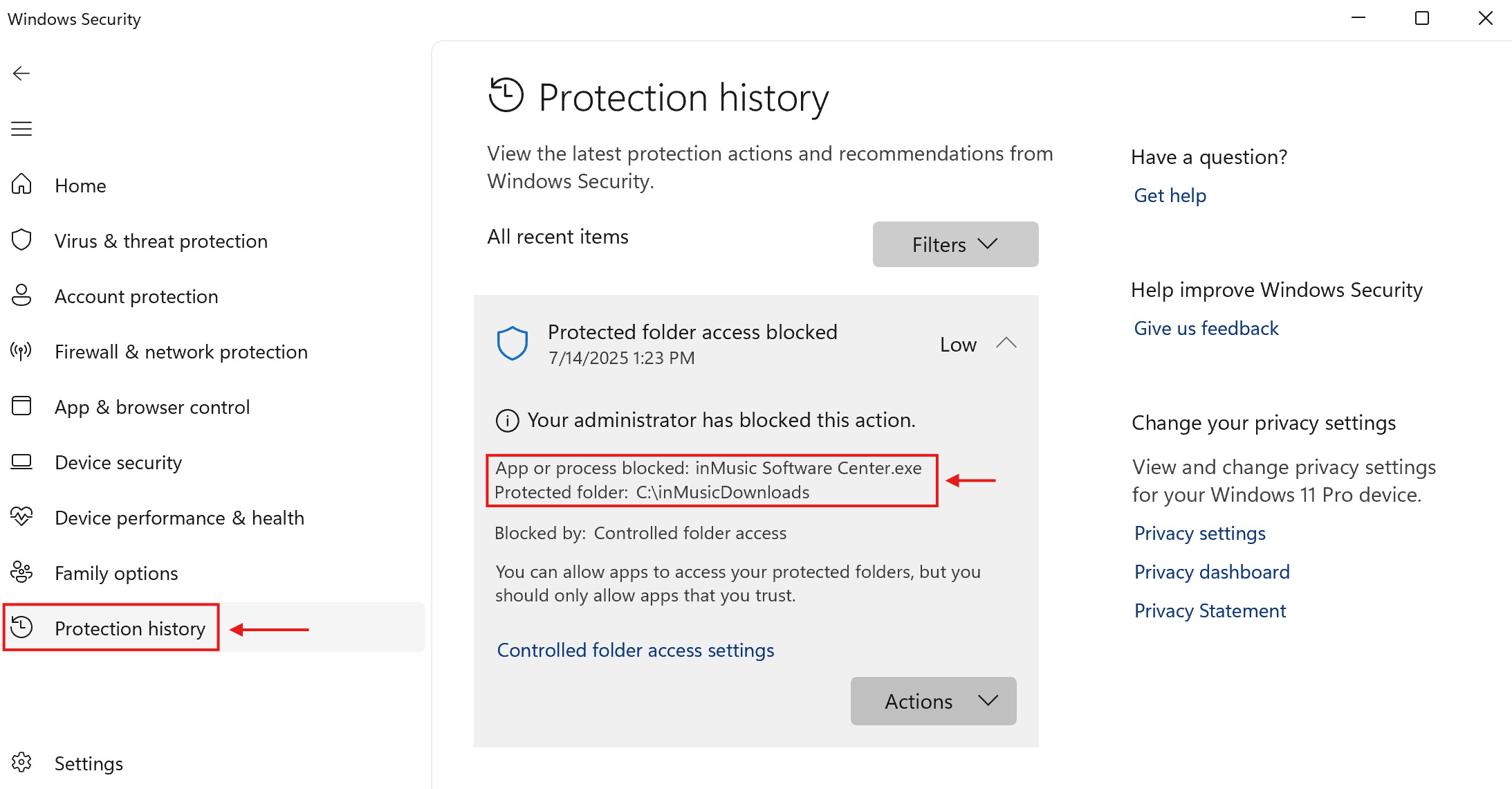Image resolution: width=1512 pixels, height=789 pixels.
Task: Click the Account protection person icon
Action: click(21, 296)
